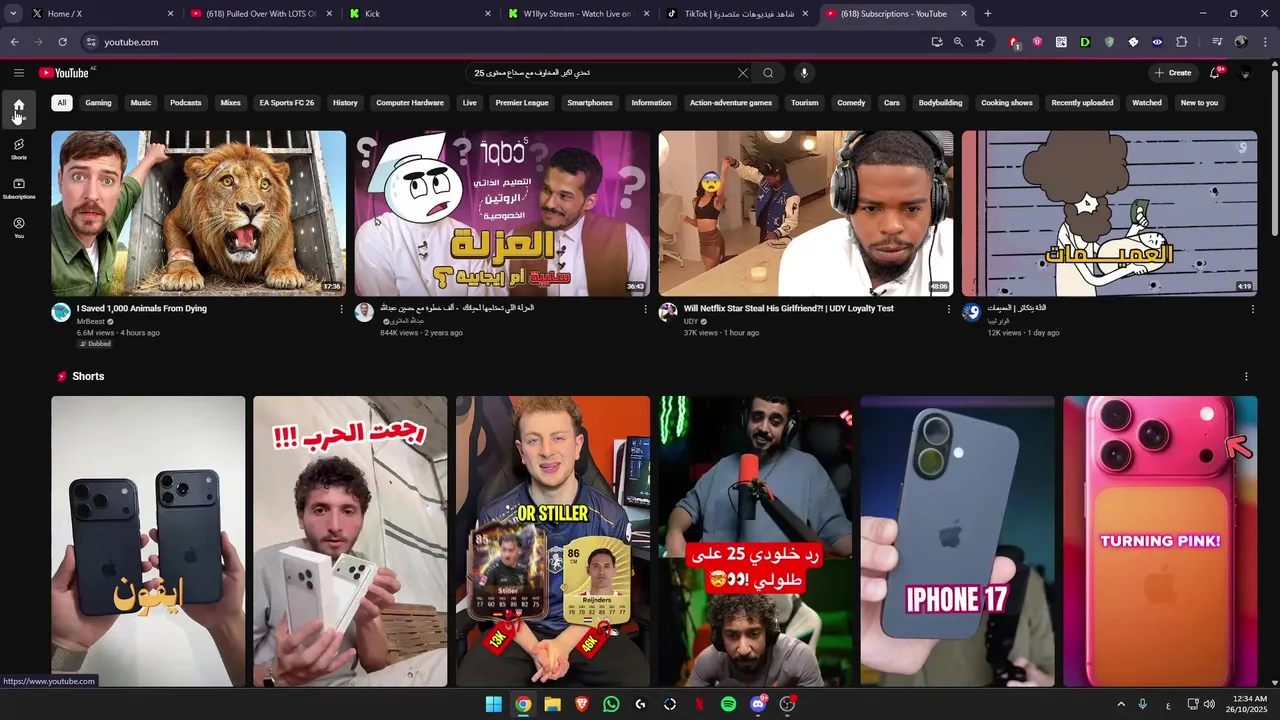Image resolution: width=1280 pixels, height=720 pixels.
Task: Open the IPHONE 17 short
Action: pyautogui.click(x=957, y=541)
